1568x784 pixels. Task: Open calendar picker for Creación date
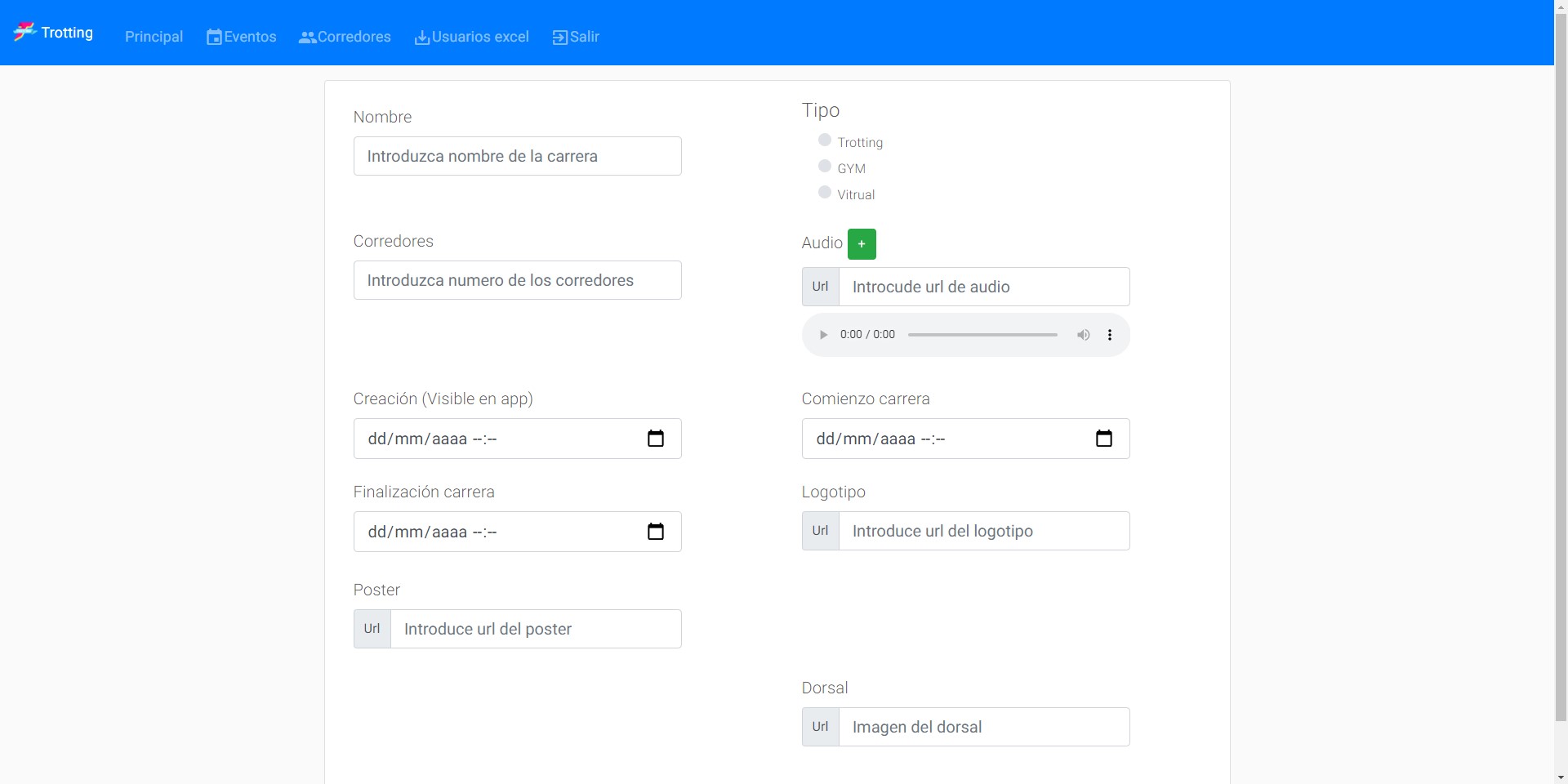pos(656,439)
